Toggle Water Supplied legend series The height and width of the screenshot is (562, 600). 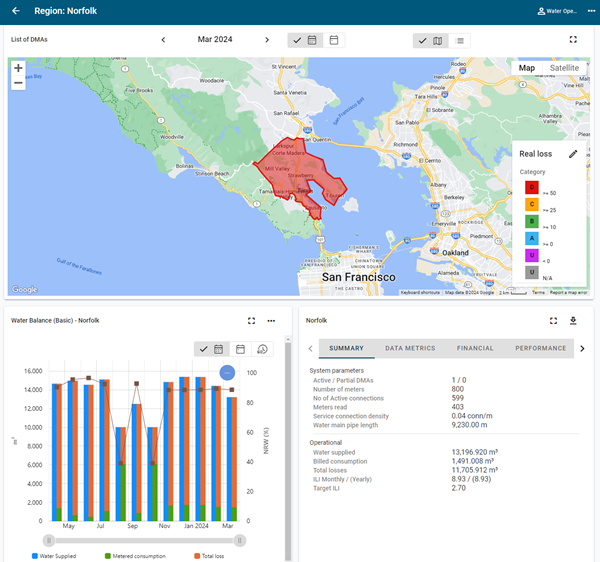pos(54,556)
